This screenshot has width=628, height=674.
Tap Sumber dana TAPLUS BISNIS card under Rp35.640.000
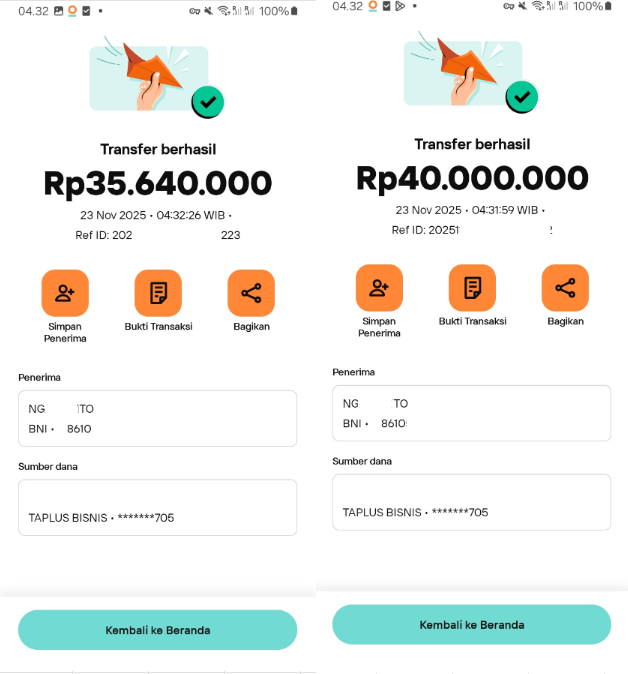157,507
